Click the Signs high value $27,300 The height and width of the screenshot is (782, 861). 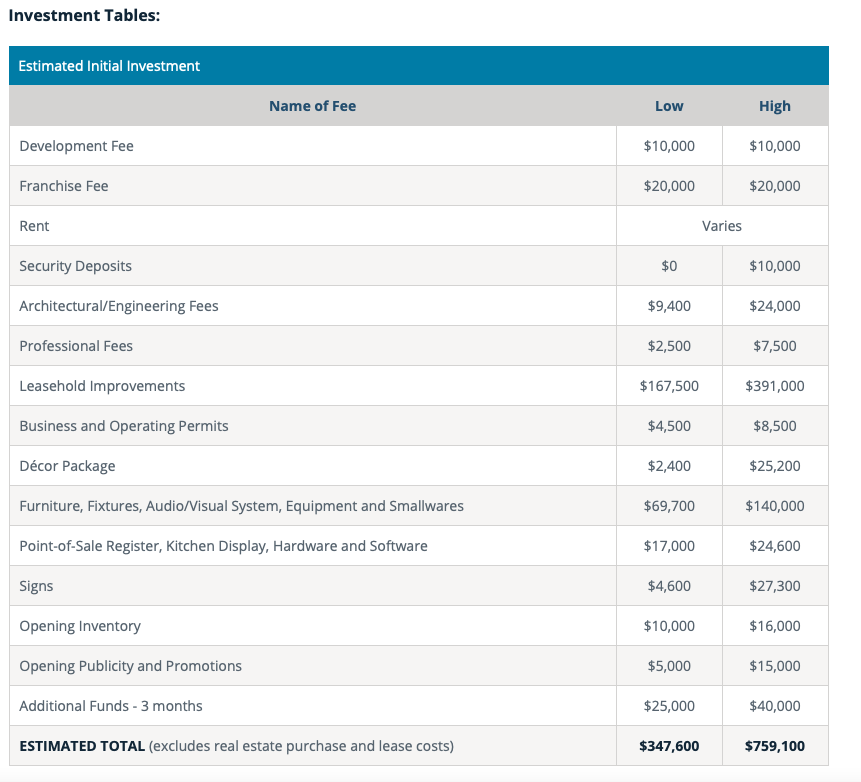point(775,586)
